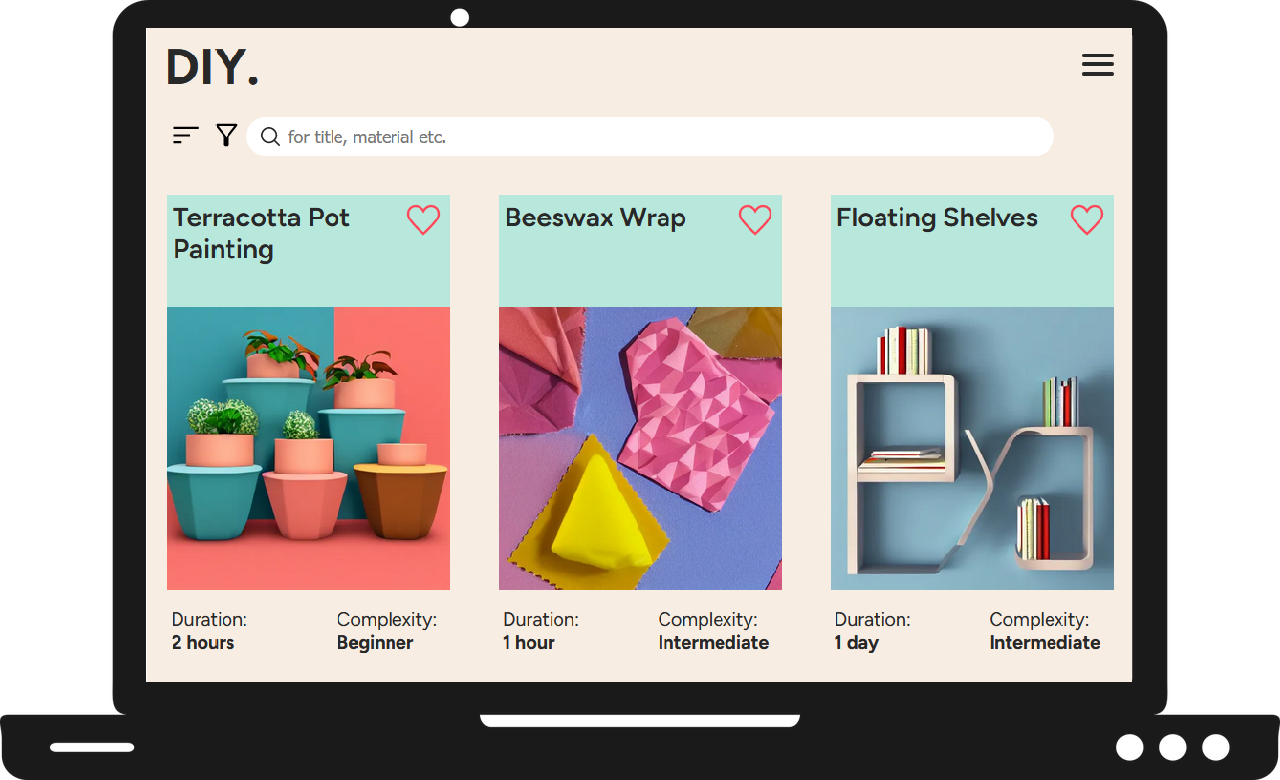Open the hamburger menu

point(1098,66)
